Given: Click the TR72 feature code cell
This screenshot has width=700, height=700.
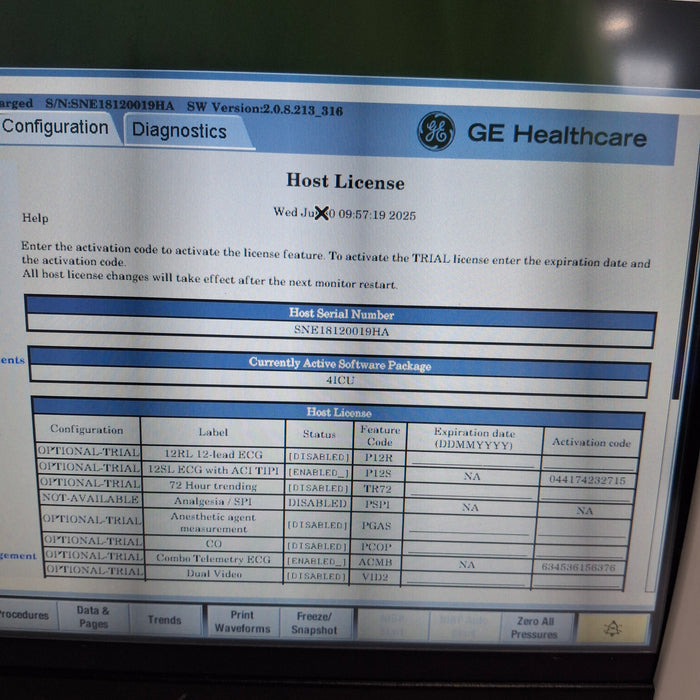Looking at the screenshot, I should pos(378,489).
